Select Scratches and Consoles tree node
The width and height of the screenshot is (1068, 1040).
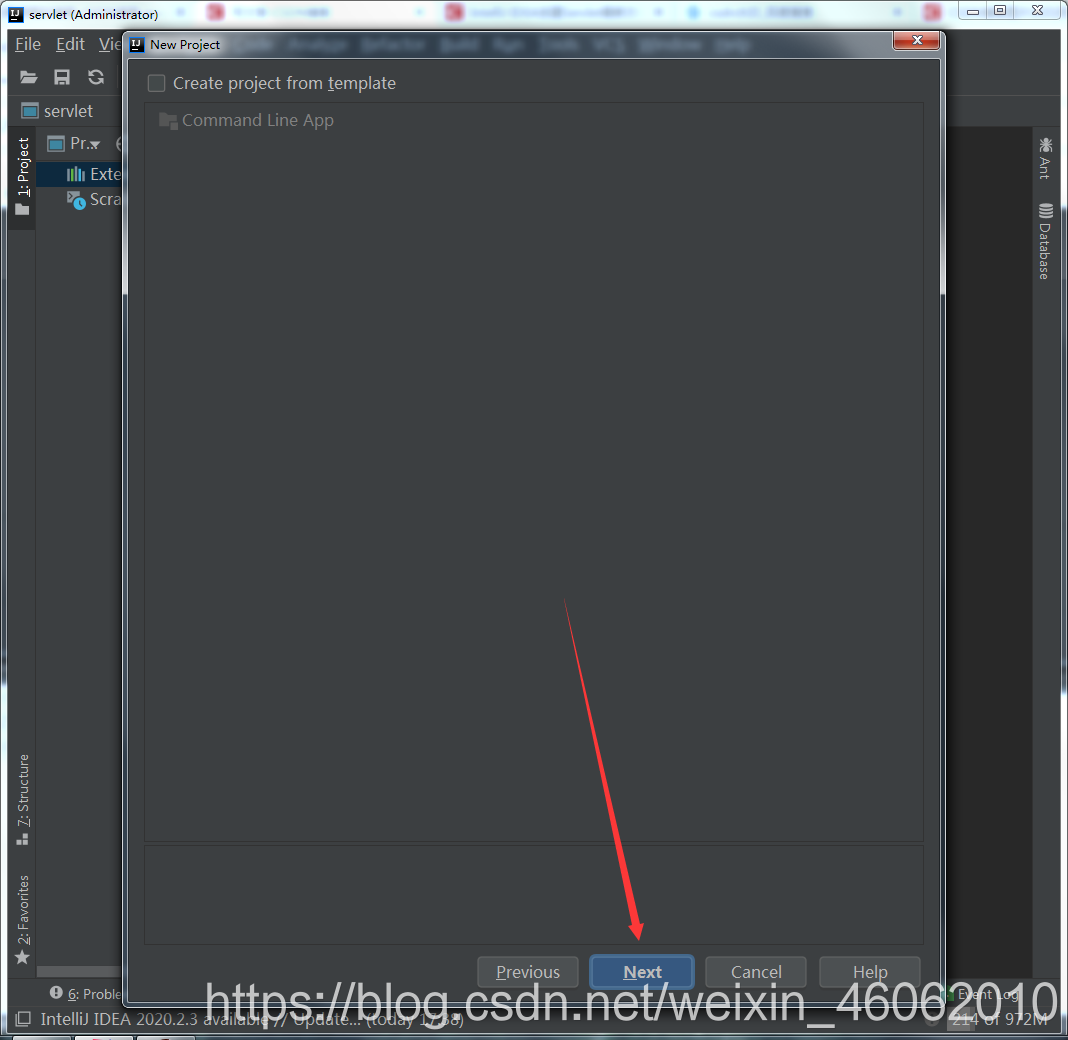click(94, 200)
